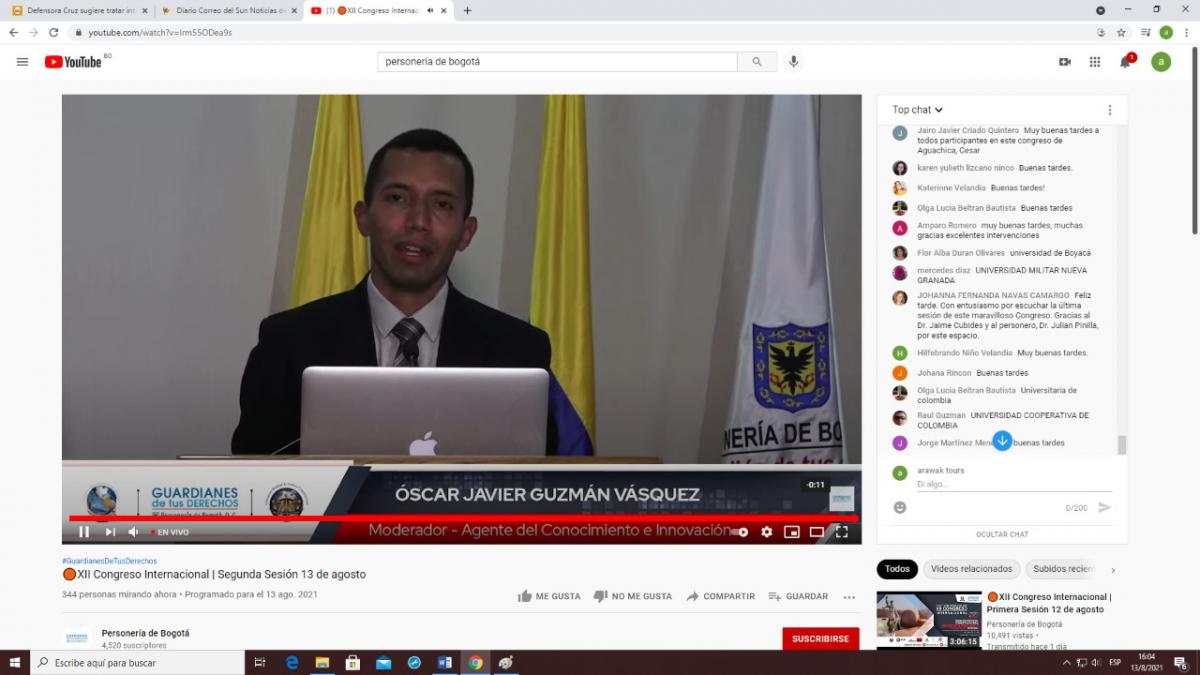Click the search magnifier button
This screenshot has width=1200, height=675.
tap(756, 62)
